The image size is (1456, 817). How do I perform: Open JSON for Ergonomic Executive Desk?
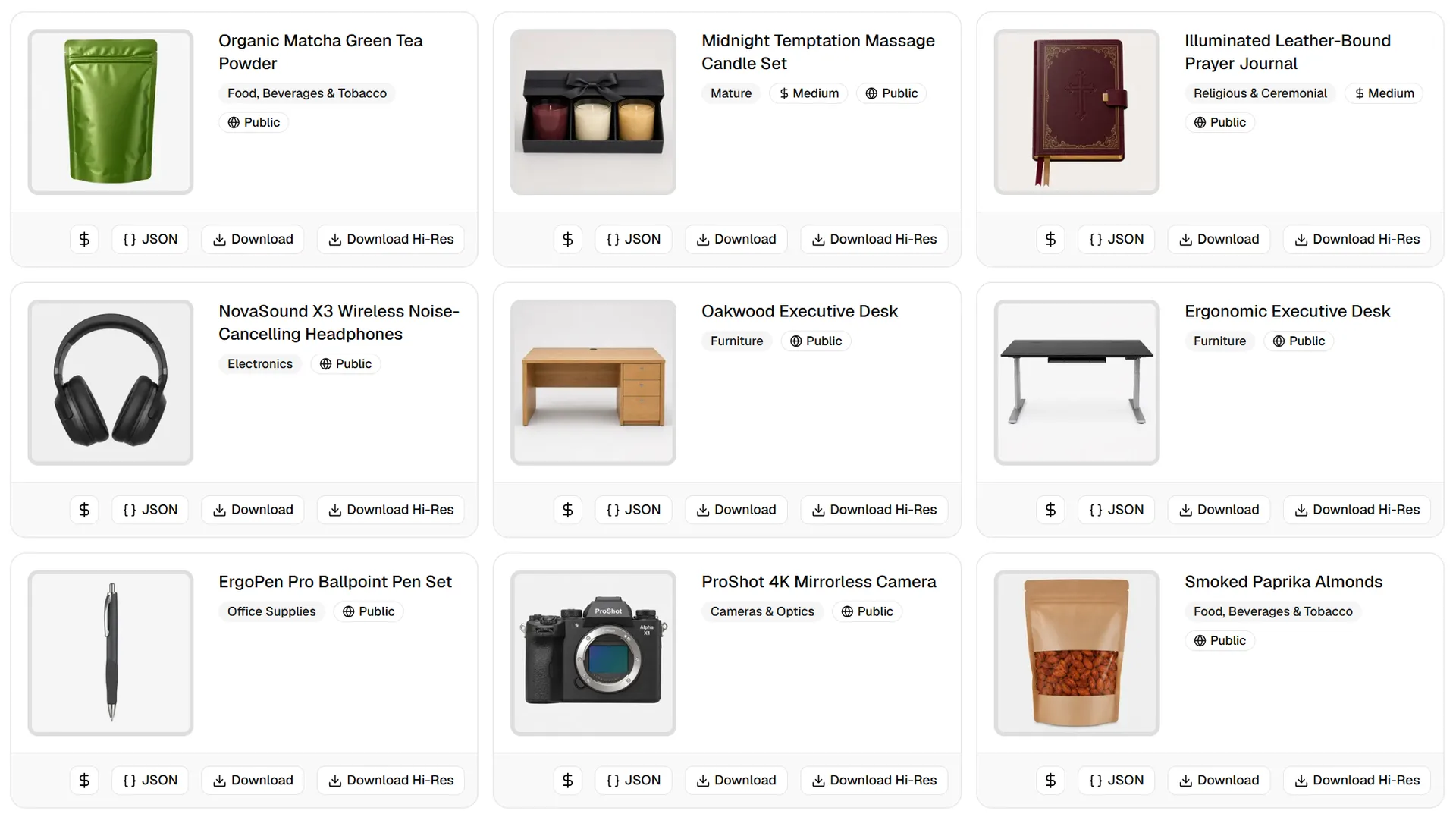click(x=1116, y=510)
